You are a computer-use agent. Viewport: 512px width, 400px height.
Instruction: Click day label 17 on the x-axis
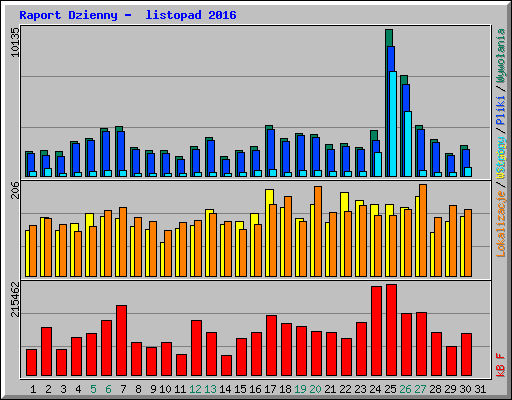(270, 389)
